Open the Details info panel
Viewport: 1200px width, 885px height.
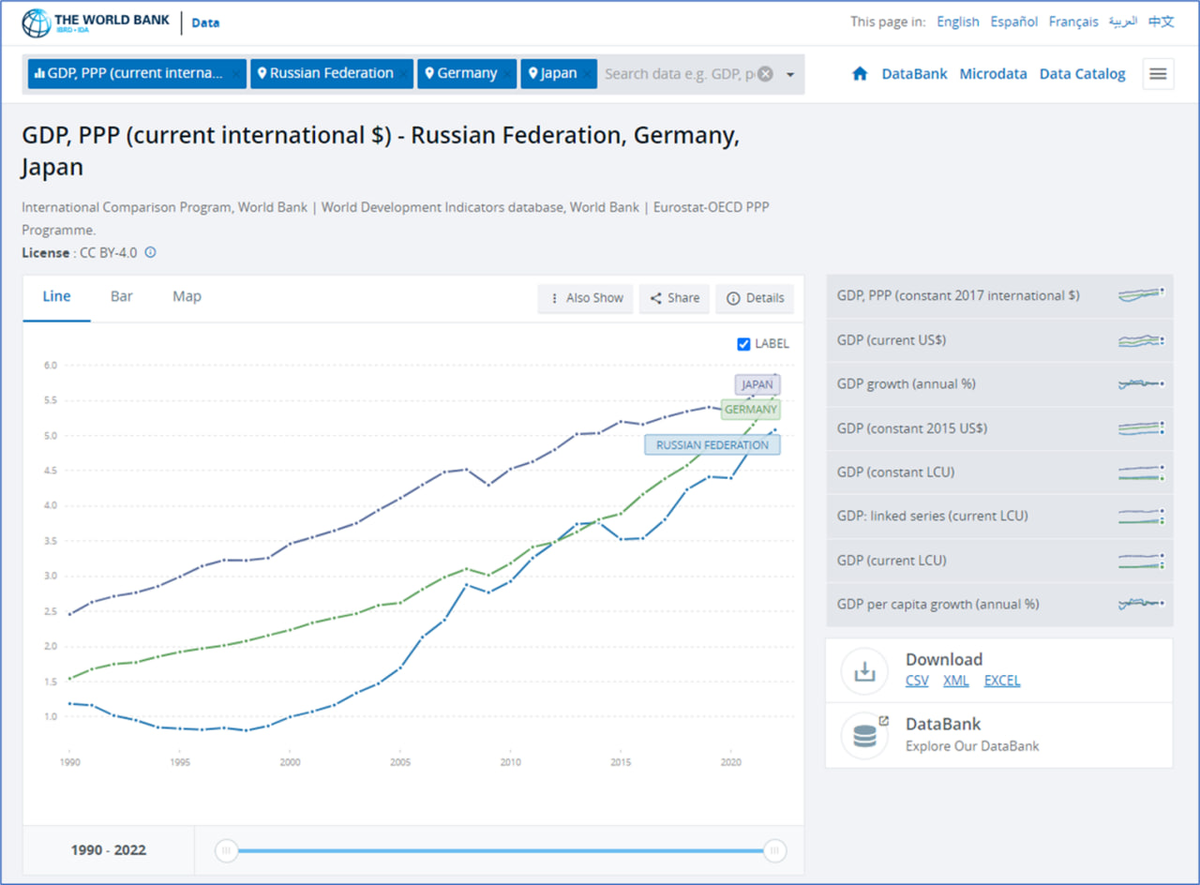(x=755, y=298)
